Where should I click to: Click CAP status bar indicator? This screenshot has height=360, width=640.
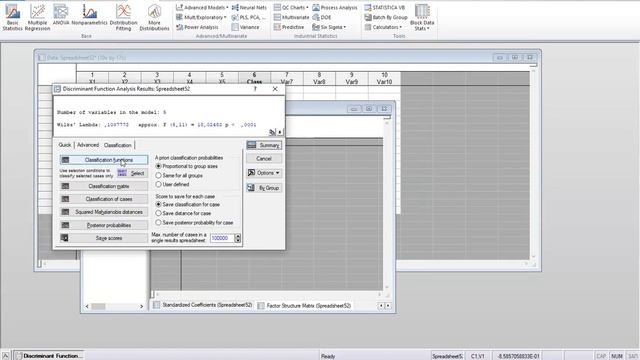point(601,356)
